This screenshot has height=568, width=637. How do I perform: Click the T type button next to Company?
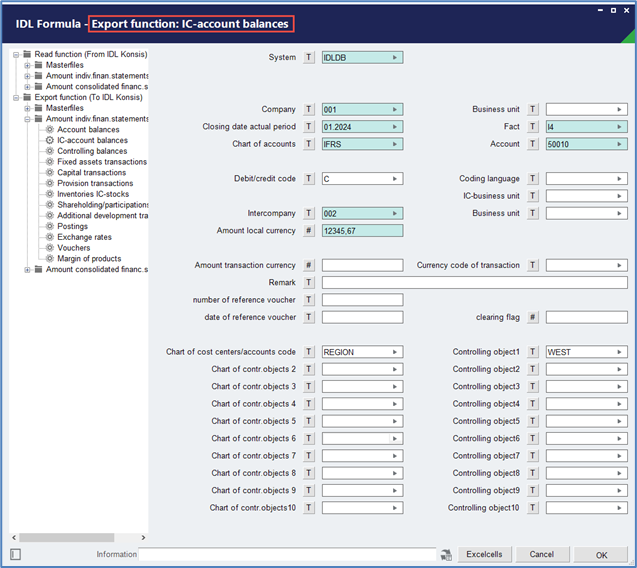coord(309,109)
